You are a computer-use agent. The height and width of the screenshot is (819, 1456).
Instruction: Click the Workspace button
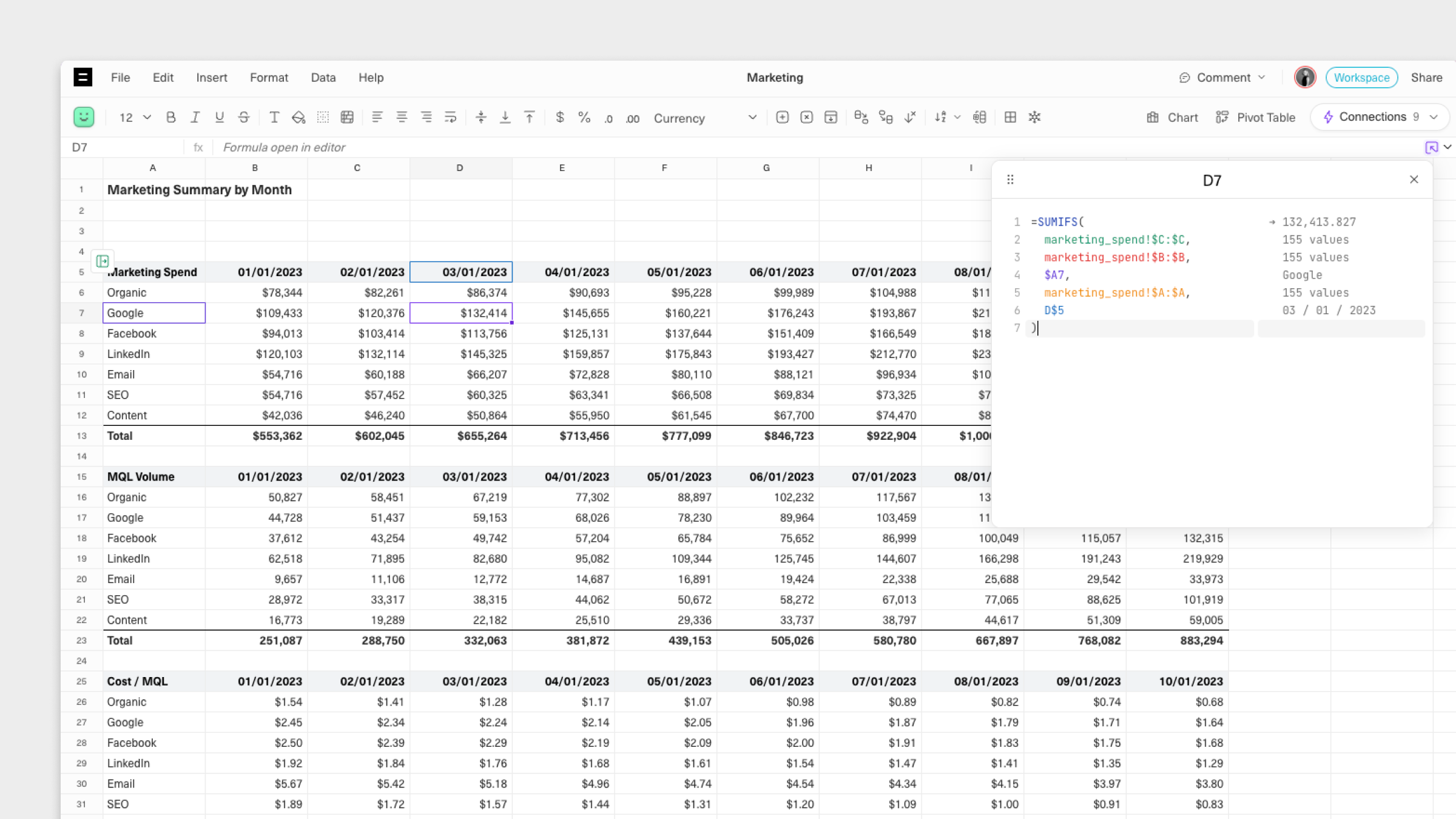tap(1362, 77)
